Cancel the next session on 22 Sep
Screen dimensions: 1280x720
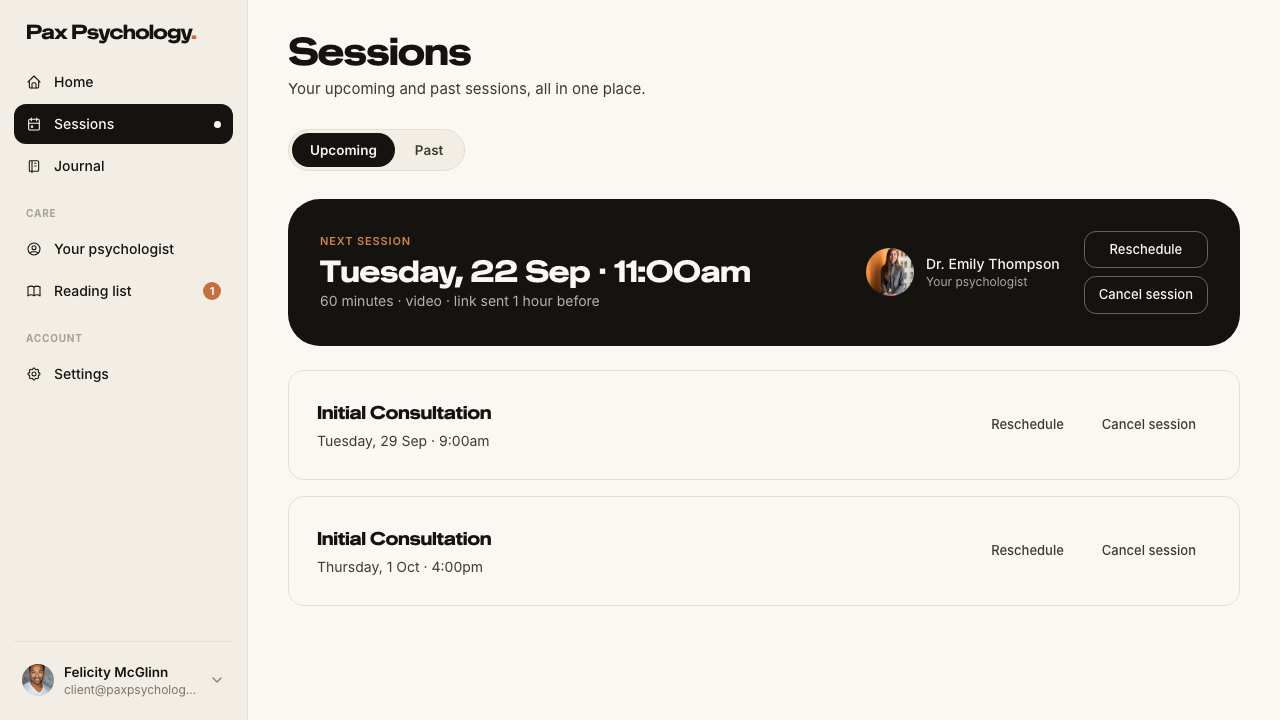coord(1146,294)
